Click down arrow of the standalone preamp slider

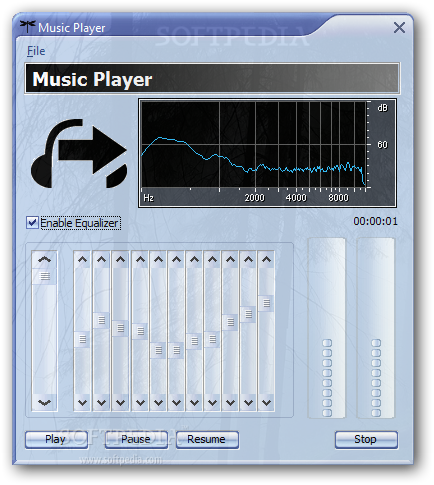45,402
